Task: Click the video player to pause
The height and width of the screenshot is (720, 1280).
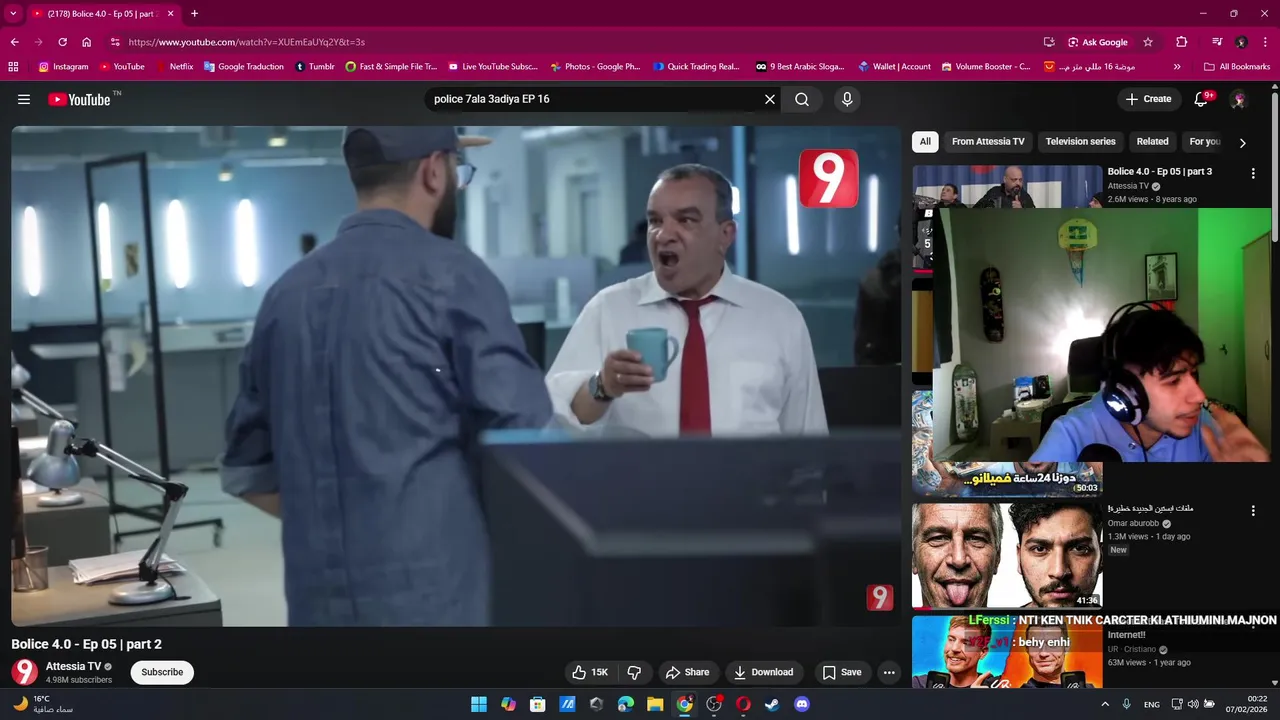Action: click(456, 376)
